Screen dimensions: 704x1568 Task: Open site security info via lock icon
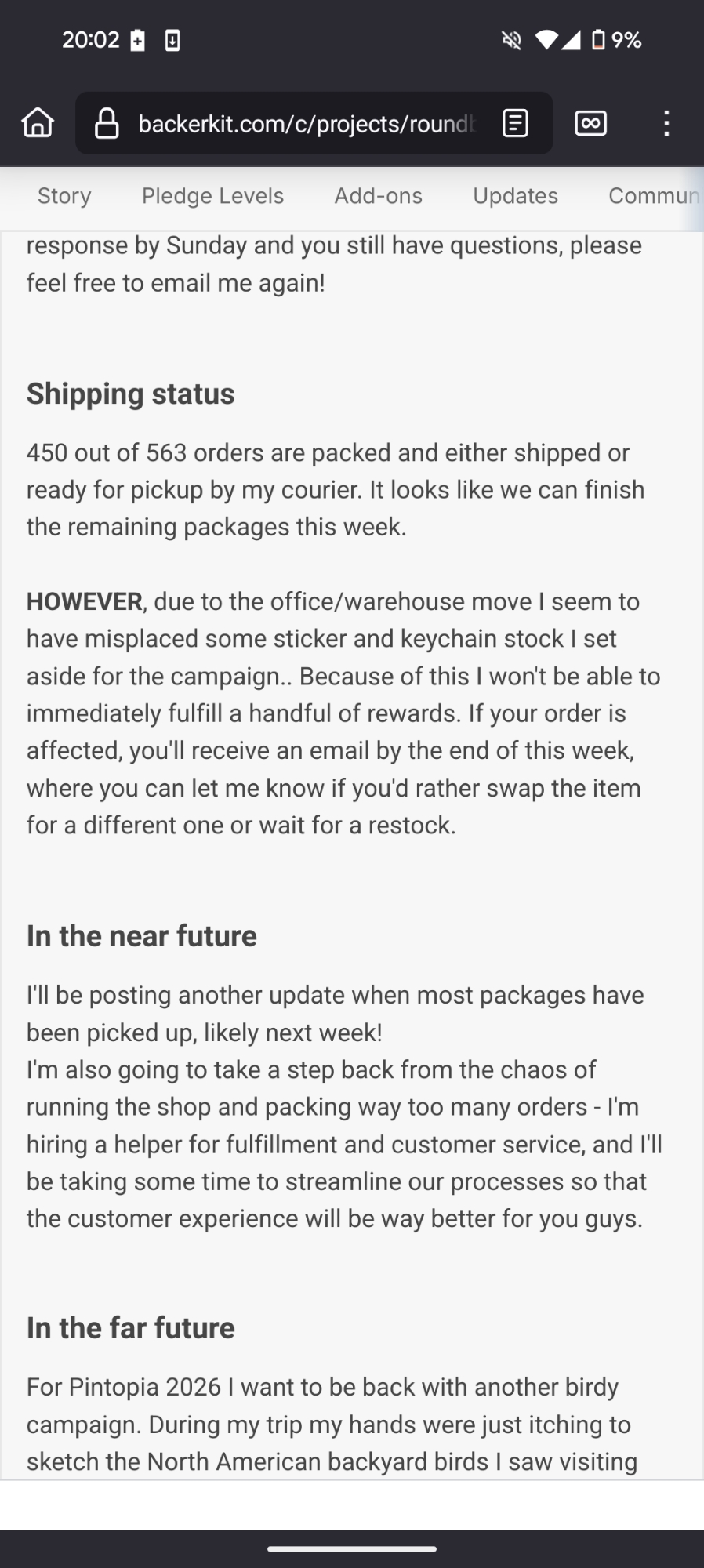[107, 123]
